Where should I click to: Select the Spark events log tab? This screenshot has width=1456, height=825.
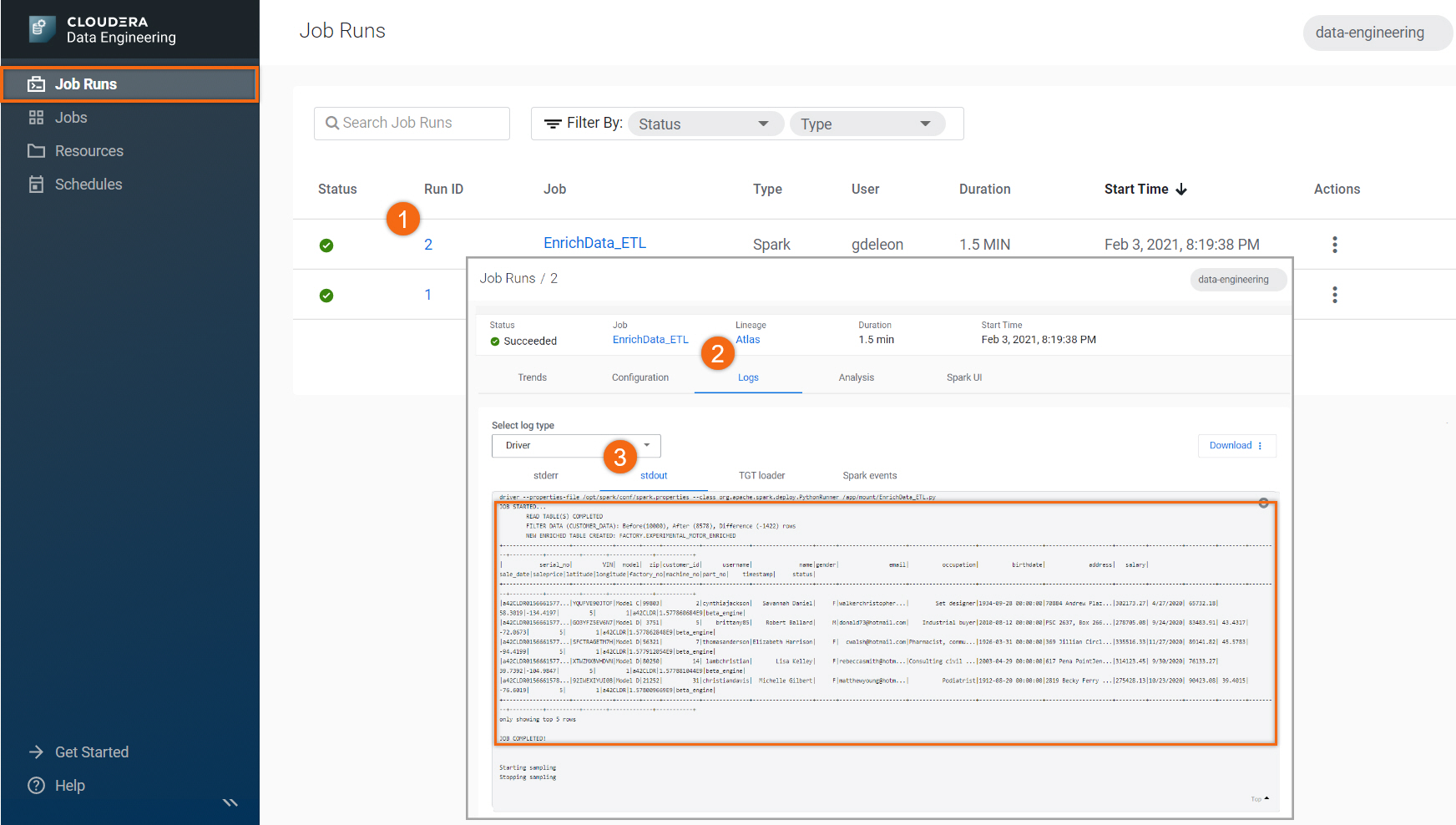(x=870, y=476)
